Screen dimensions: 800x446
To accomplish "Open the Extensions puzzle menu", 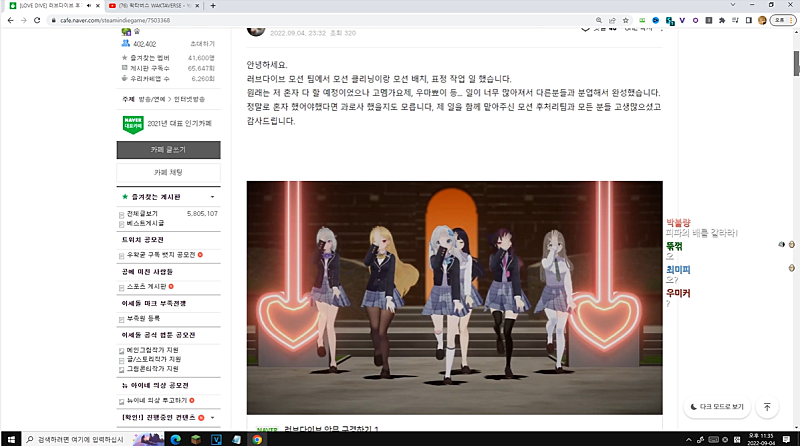I will pos(722,20).
